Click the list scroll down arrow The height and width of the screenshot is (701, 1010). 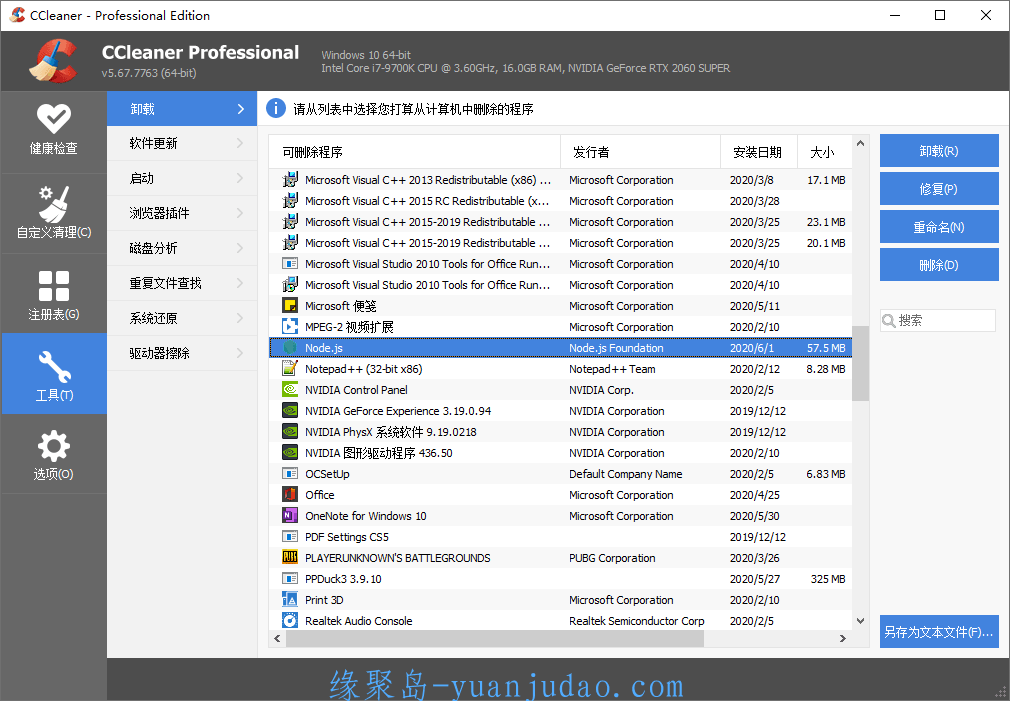pos(861,621)
